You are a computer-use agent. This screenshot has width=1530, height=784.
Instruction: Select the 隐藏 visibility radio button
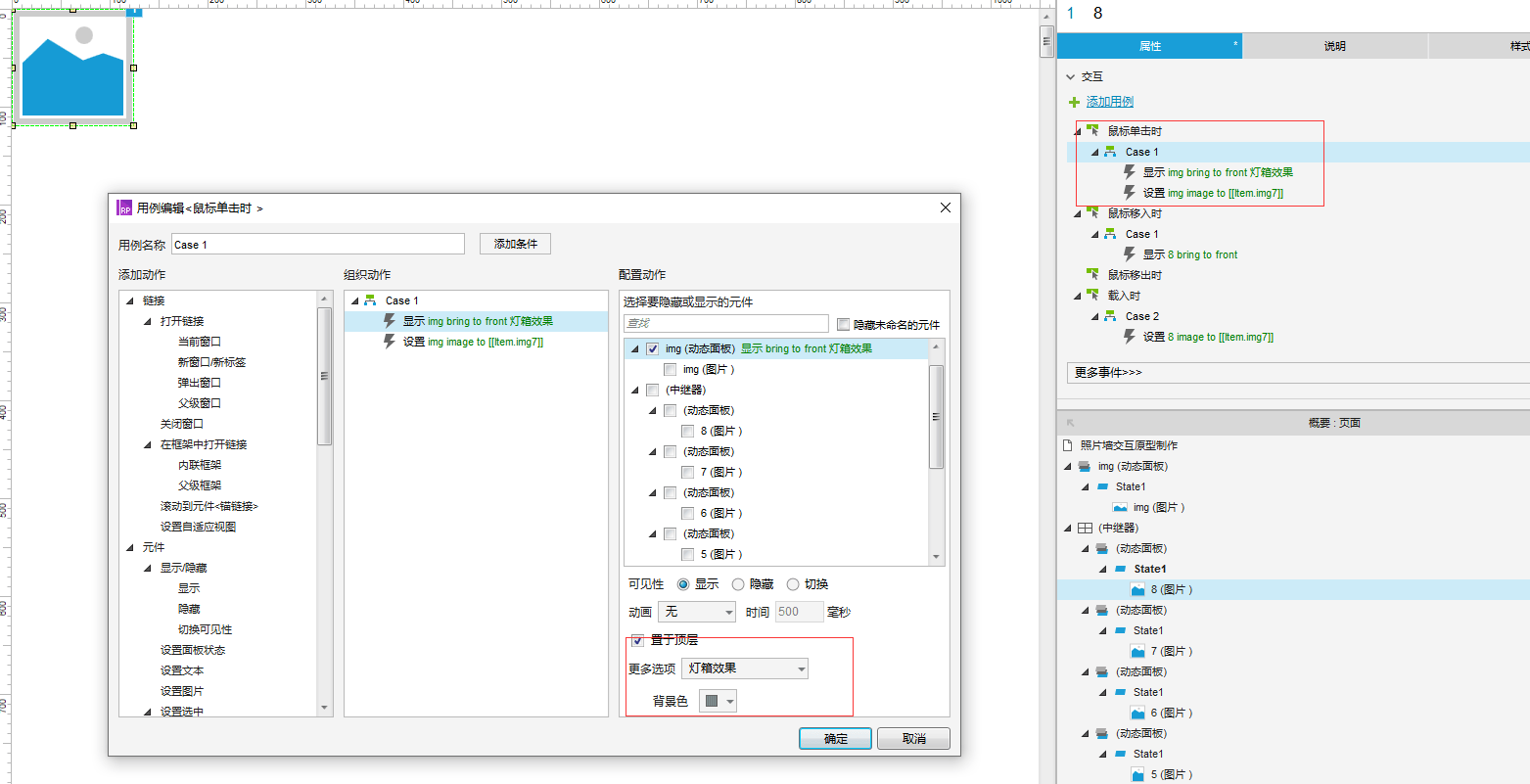tap(738, 584)
